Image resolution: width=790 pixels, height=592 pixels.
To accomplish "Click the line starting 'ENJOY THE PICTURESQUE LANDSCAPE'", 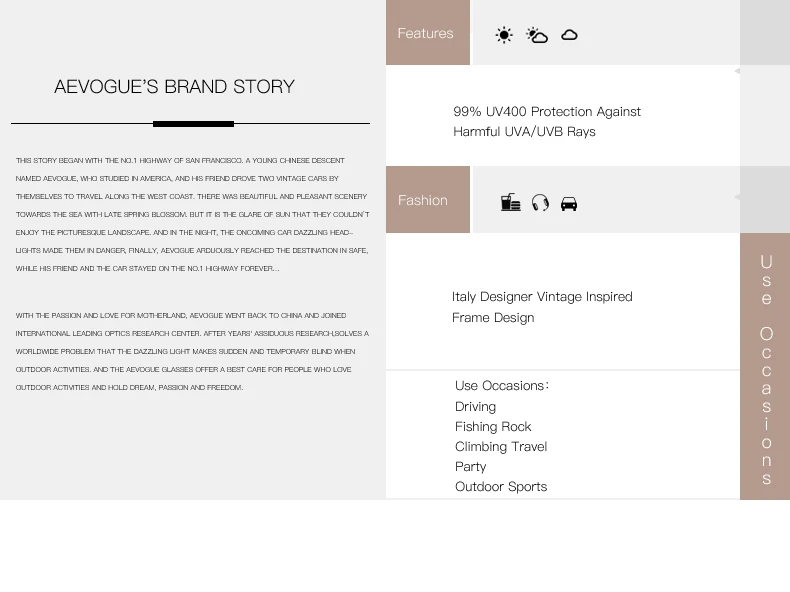I will [x=184, y=232].
